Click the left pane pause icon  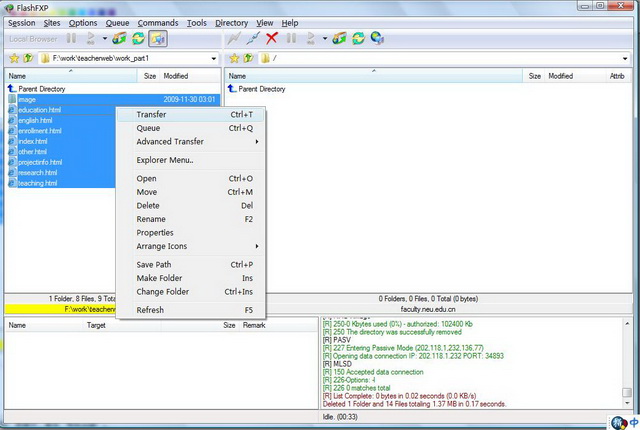(x=71, y=38)
